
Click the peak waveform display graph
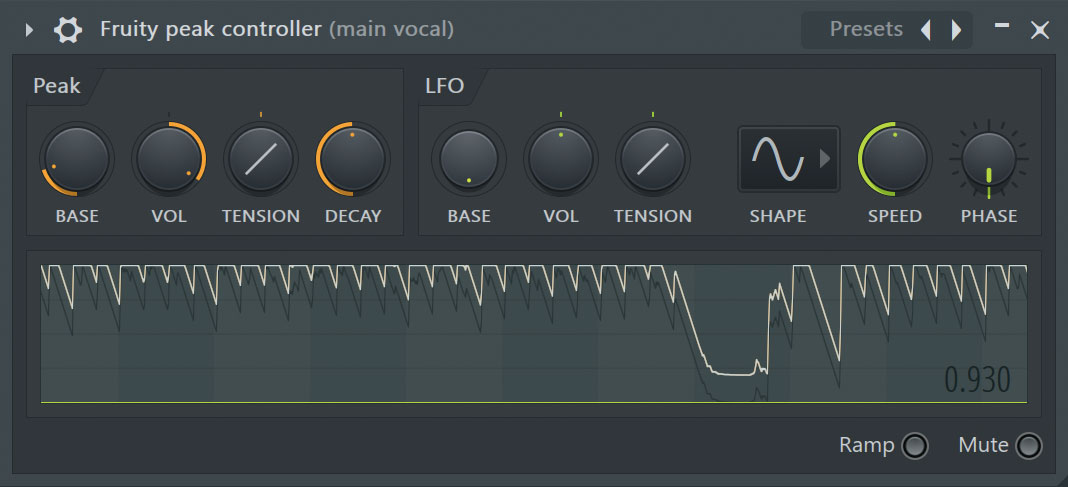click(x=534, y=334)
